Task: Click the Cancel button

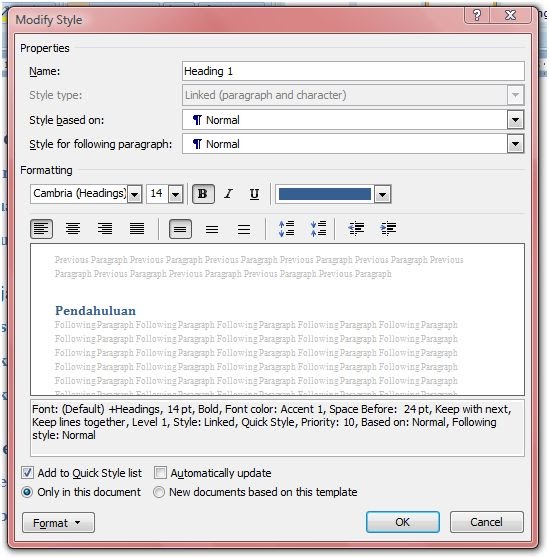Action: pos(487,522)
